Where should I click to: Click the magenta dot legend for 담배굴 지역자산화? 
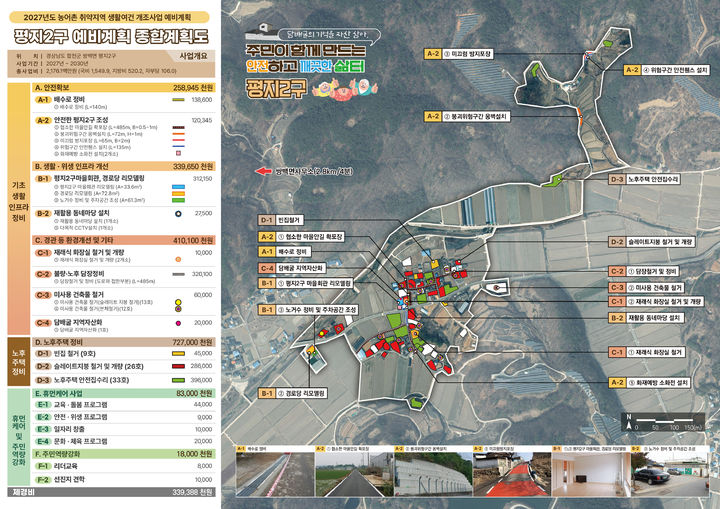(x=178, y=323)
